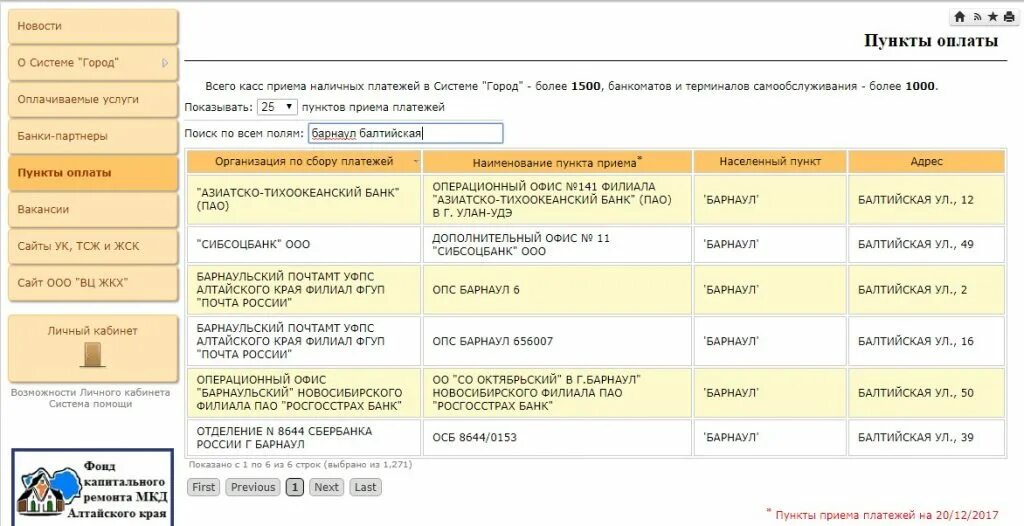Viewport: 1024px width, 526px height.
Task: Open Возможности Личного кабинета link
Action: [90, 393]
